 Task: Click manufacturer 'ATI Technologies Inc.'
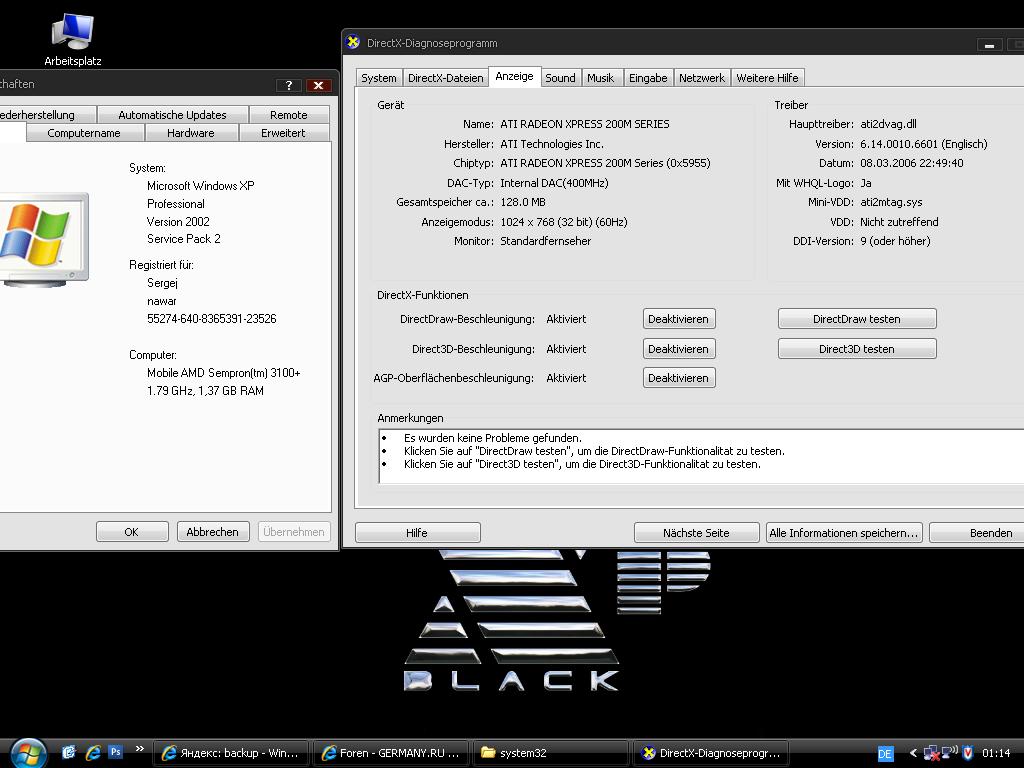tap(552, 144)
